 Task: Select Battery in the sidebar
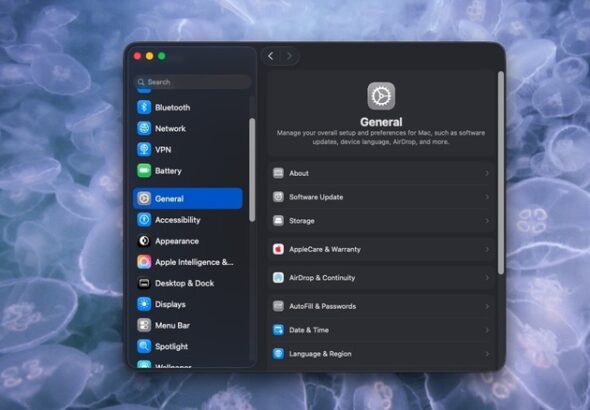[x=188, y=171]
